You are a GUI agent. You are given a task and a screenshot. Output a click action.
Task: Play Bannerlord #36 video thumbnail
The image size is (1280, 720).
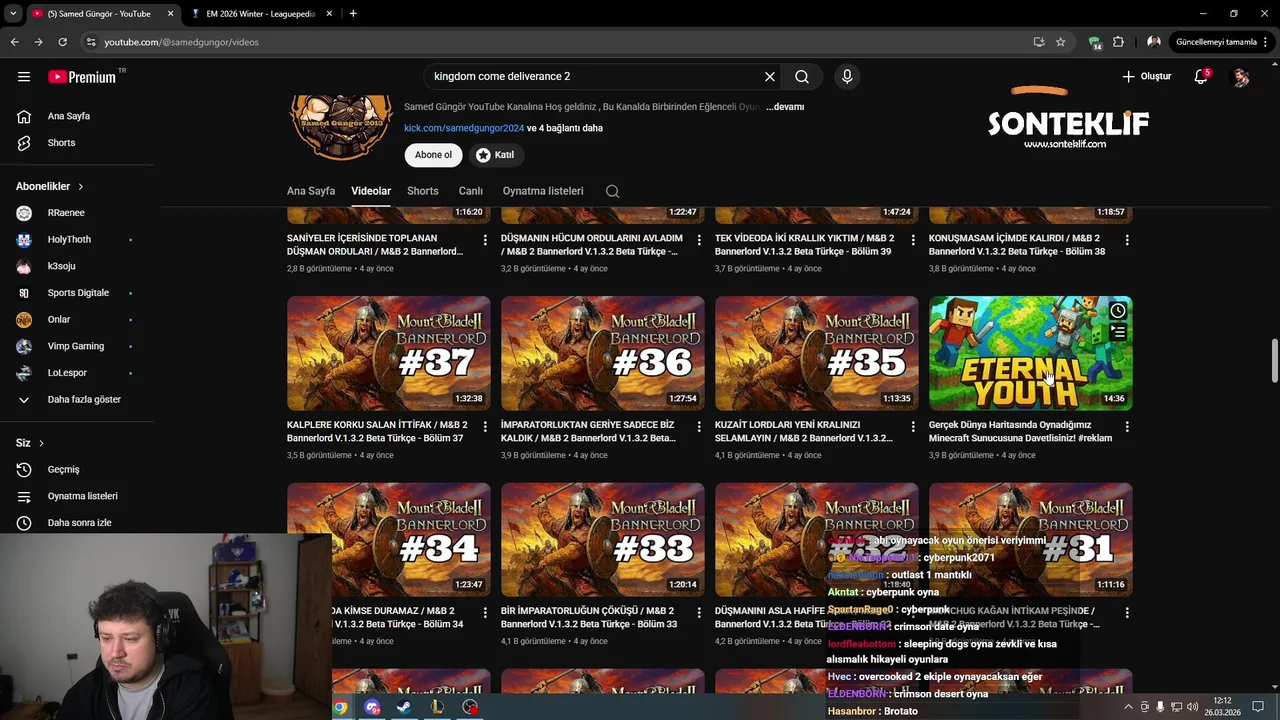[x=603, y=353]
